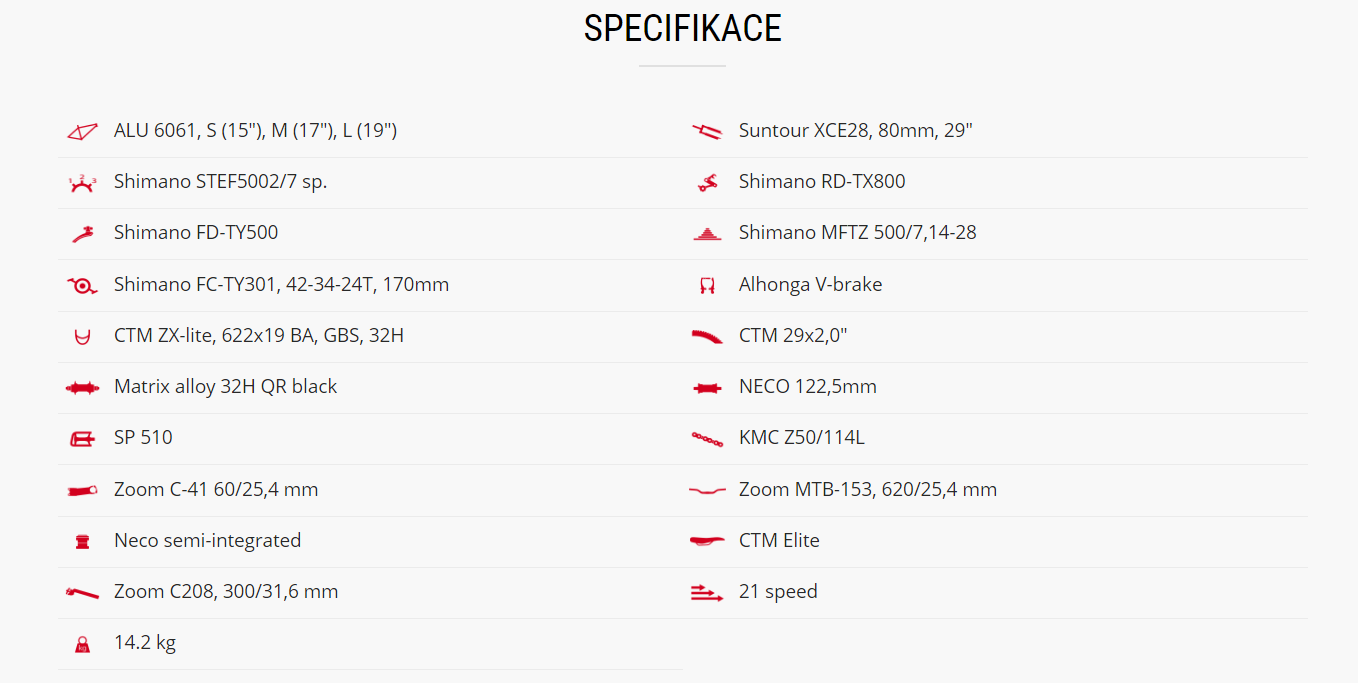Click the saddle icon beside CTM Elite
This screenshot has height=683, width=1358.
click(707, 541)
